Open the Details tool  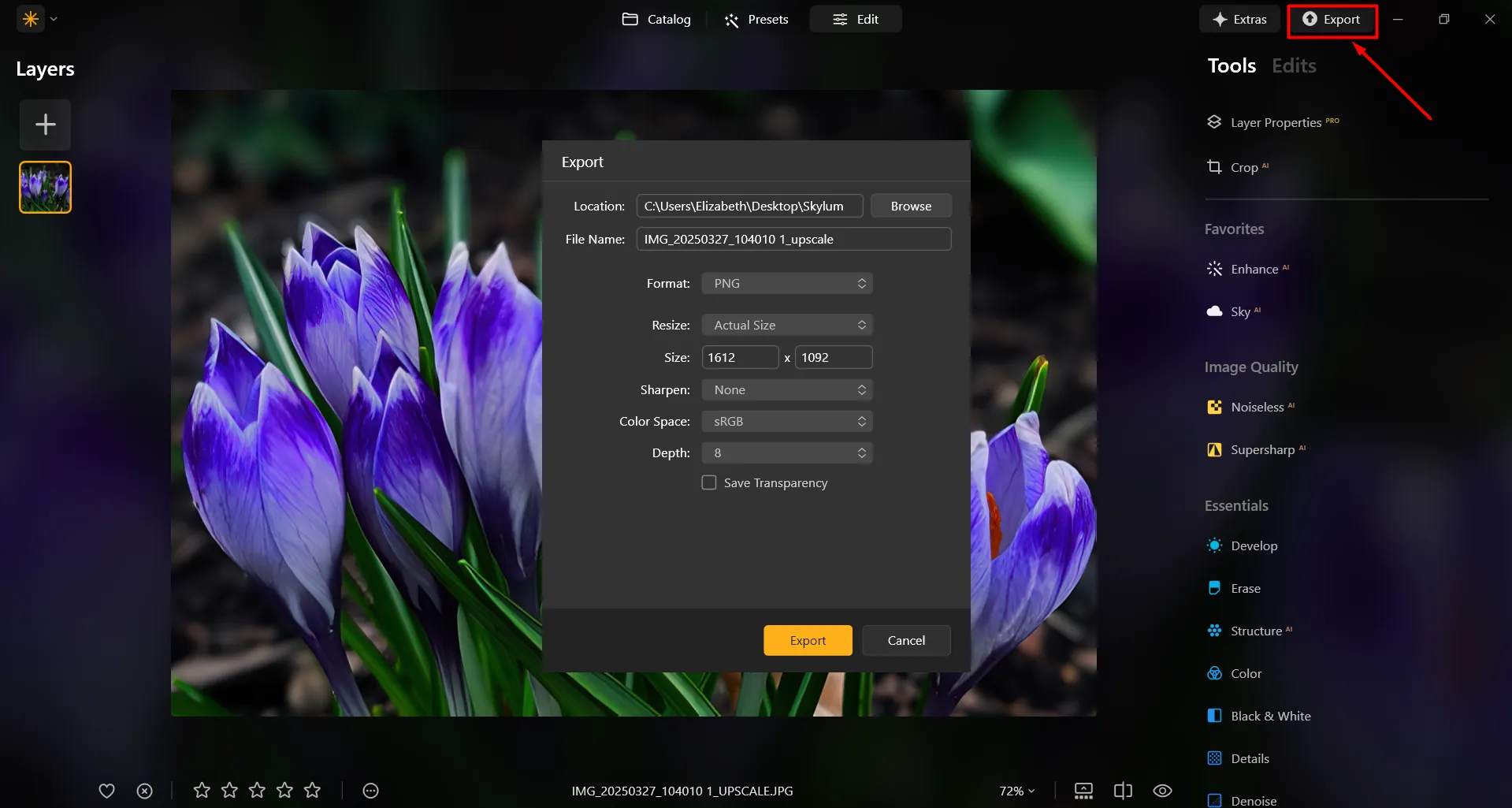(x=1239, y=758)
